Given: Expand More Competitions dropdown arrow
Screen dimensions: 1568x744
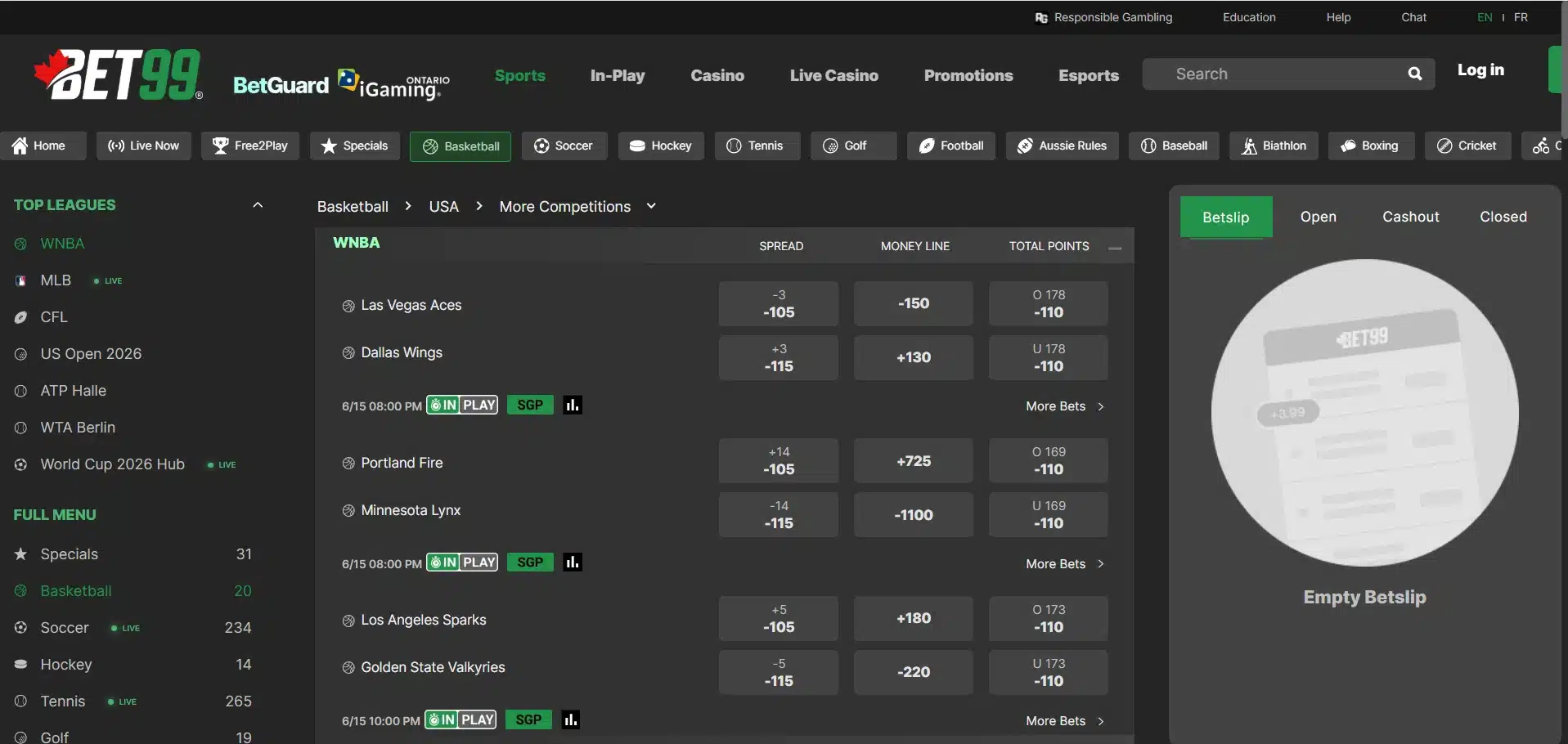Looking at the screenshot, I should click(x=651, y=206).
